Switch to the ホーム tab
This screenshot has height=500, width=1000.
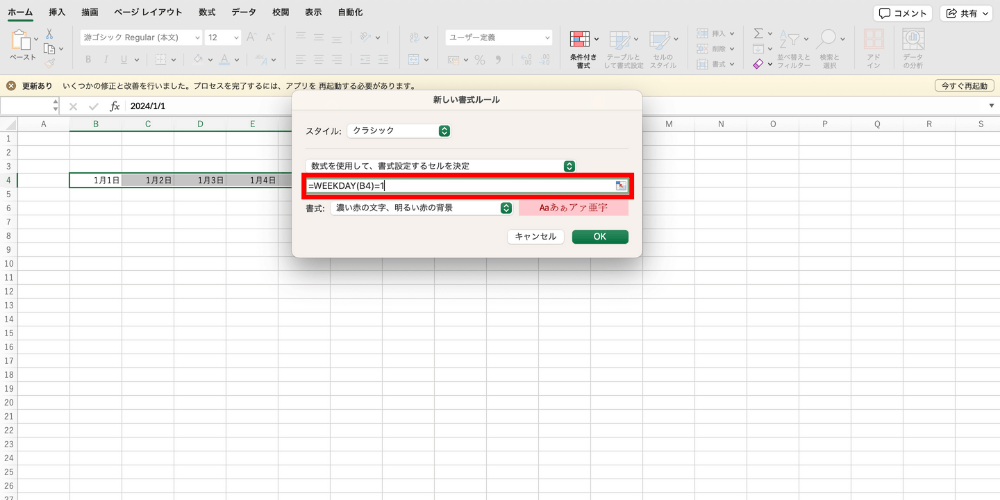pos(20,12)
